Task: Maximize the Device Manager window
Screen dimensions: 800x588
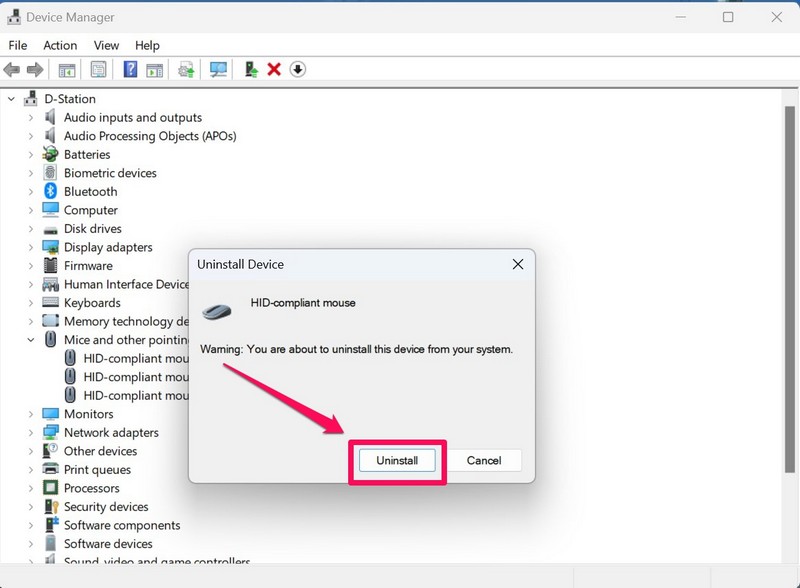Action: pos(728,17)
